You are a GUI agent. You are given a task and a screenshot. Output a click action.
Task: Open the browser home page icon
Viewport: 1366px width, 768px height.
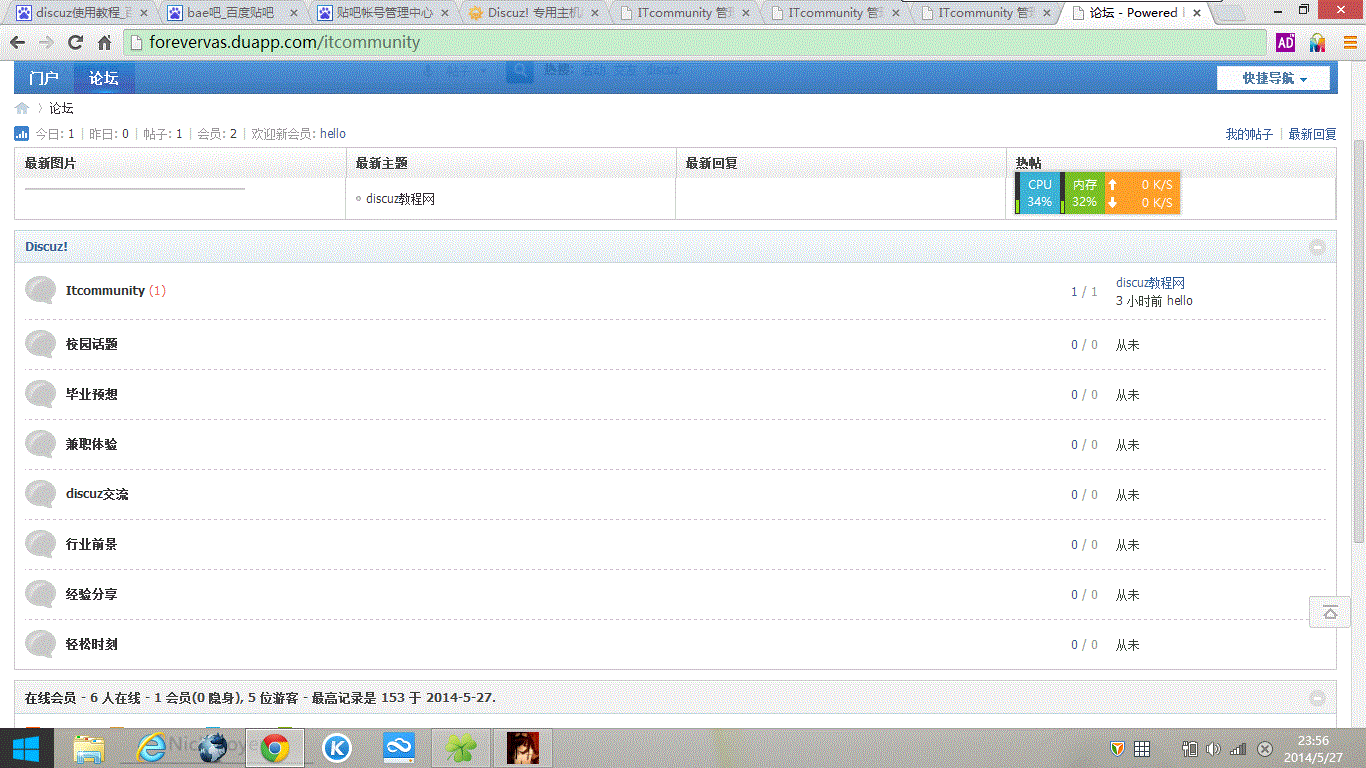point(104,43)
